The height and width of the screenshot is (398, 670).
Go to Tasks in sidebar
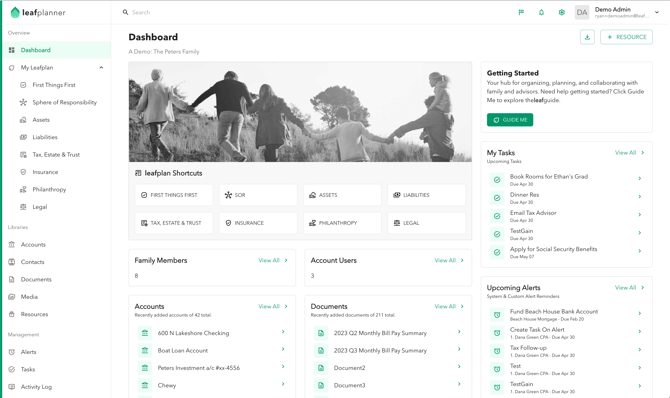point(28,369)
